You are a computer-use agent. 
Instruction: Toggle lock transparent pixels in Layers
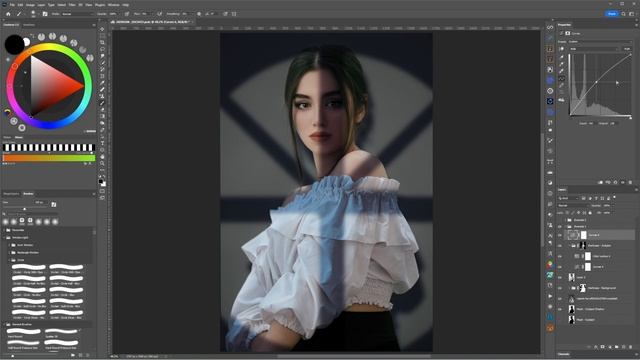(x=567, y=213)
